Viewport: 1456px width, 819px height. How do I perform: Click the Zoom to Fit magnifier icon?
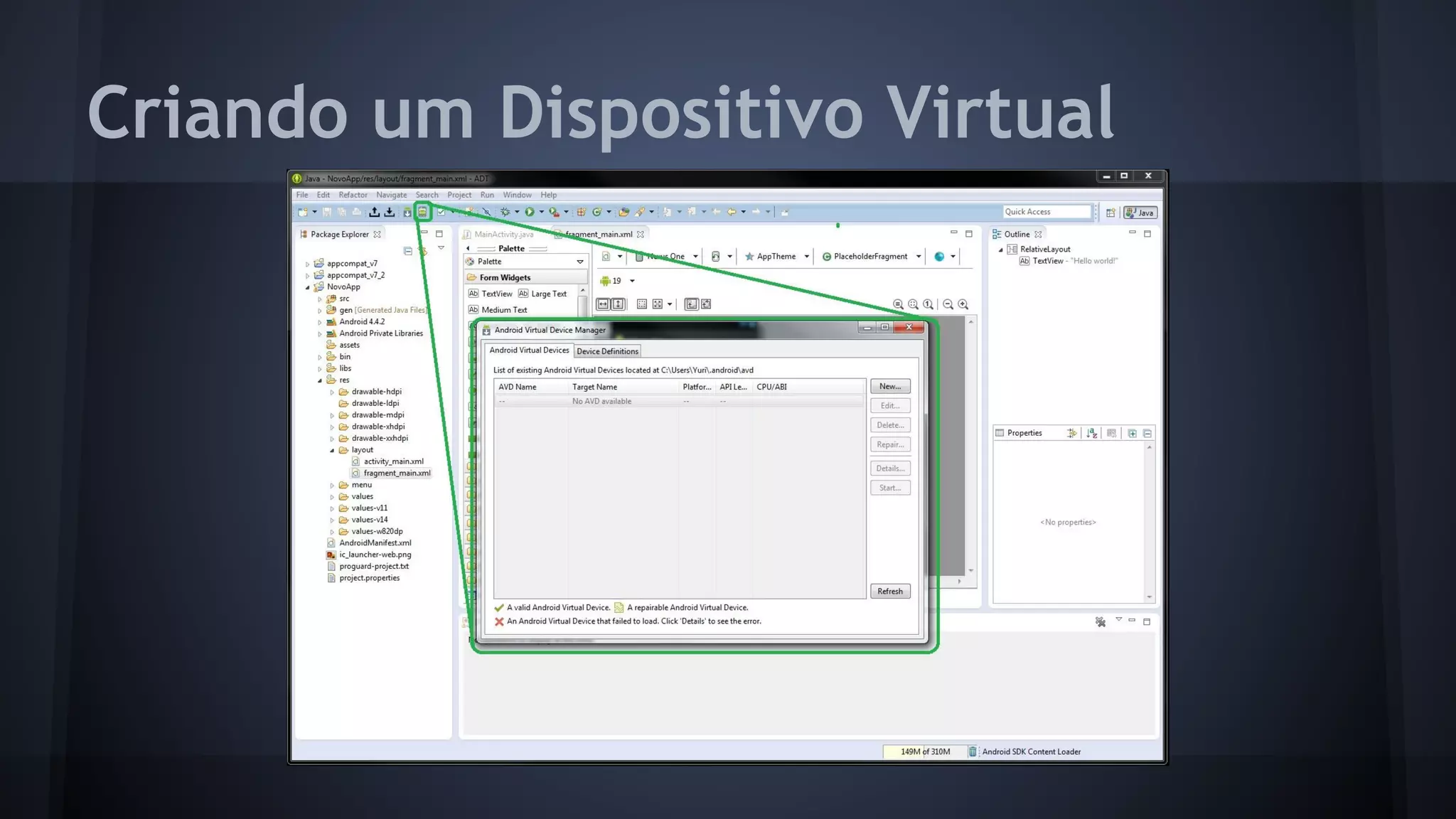tap(913, 304)
